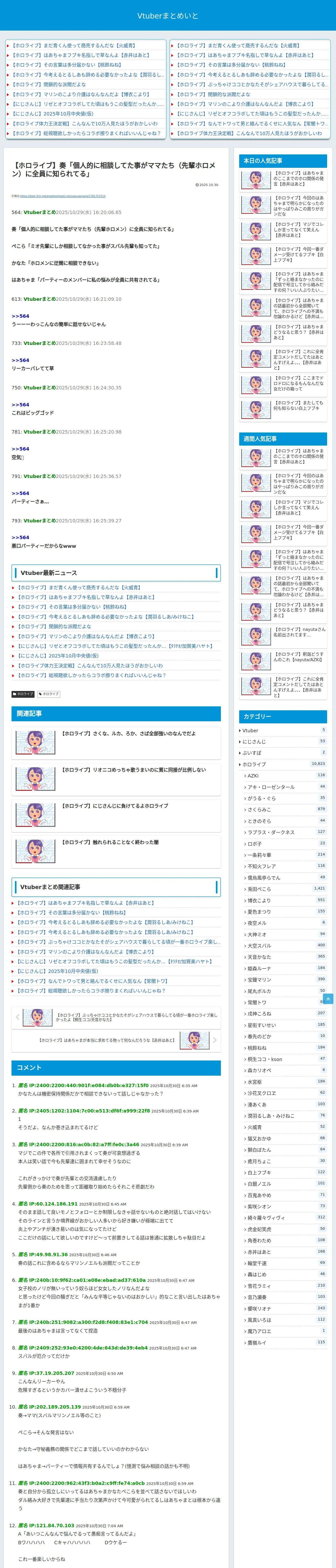The image size is (336, 1568).
Task: Open the アキ・ローゼンタール subcategory
Action: click(x=285, y=787)
